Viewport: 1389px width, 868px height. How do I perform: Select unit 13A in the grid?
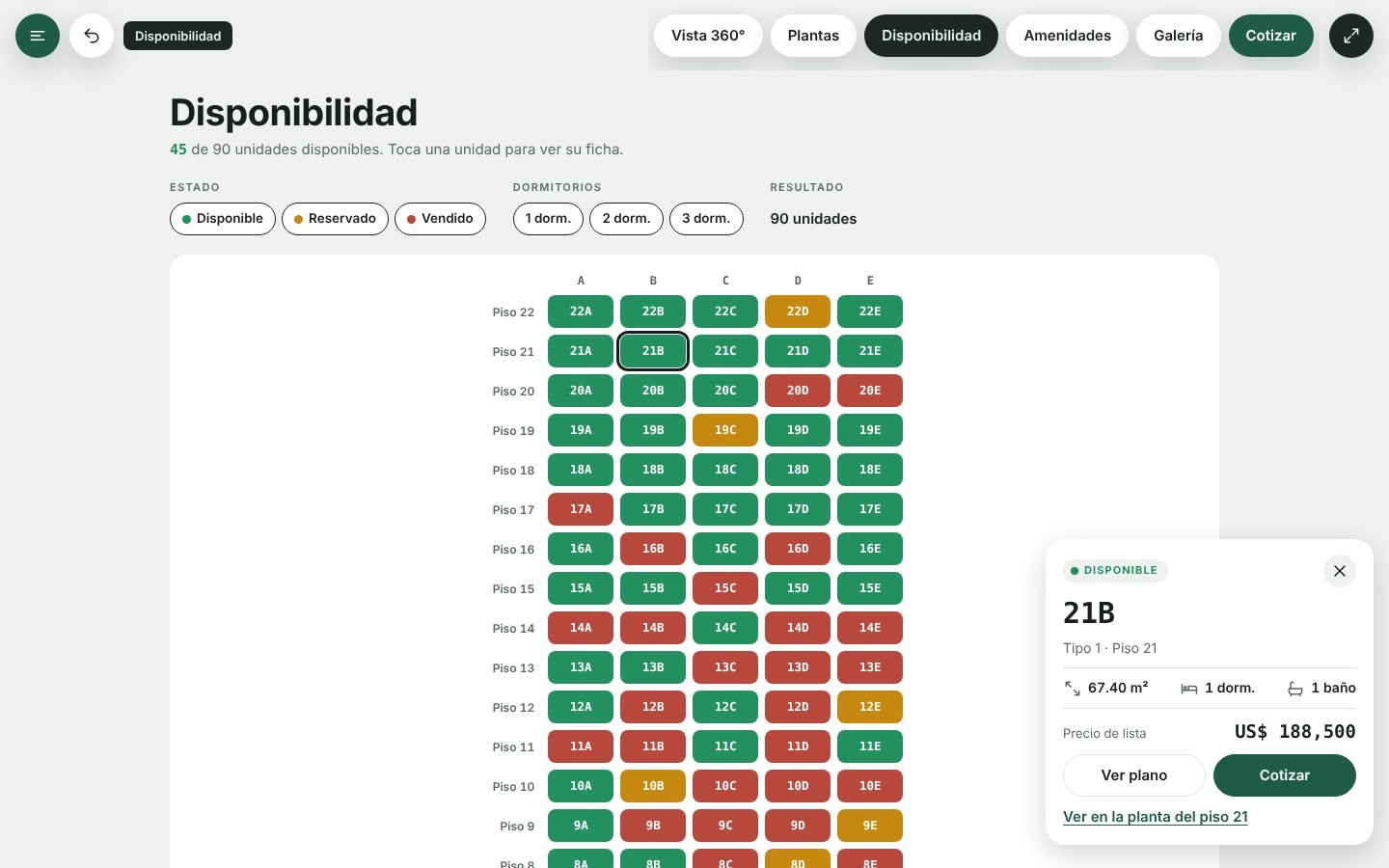(x=581, y=667)
